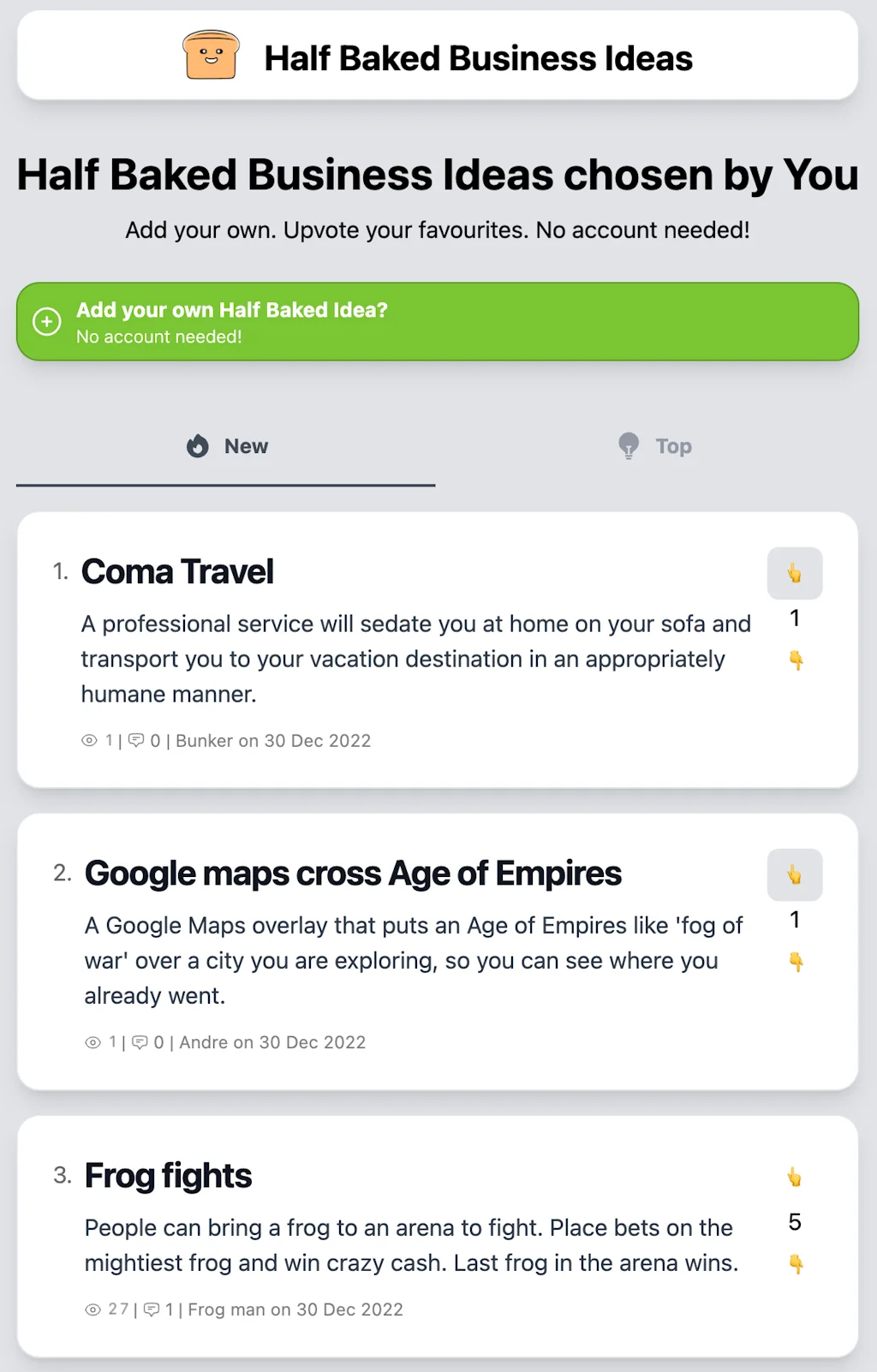Viewport: 877px width, 1372px height.
Task: Click the flame icon beside New
Action: [x=198, y=446]
